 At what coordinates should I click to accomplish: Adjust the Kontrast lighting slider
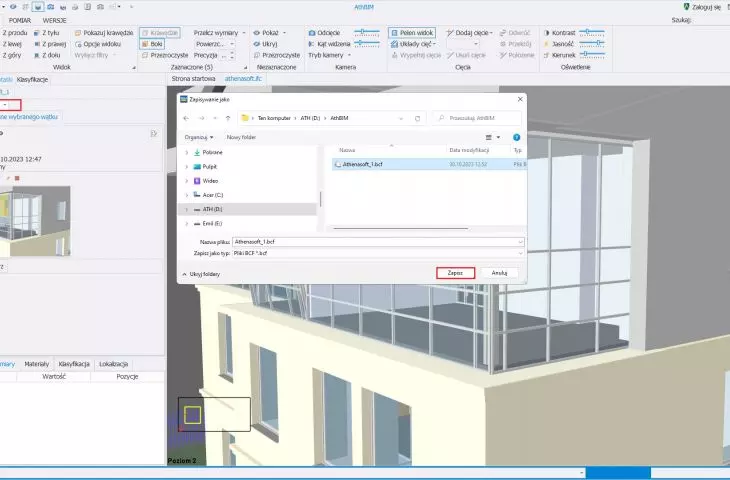tap(592, 33)
